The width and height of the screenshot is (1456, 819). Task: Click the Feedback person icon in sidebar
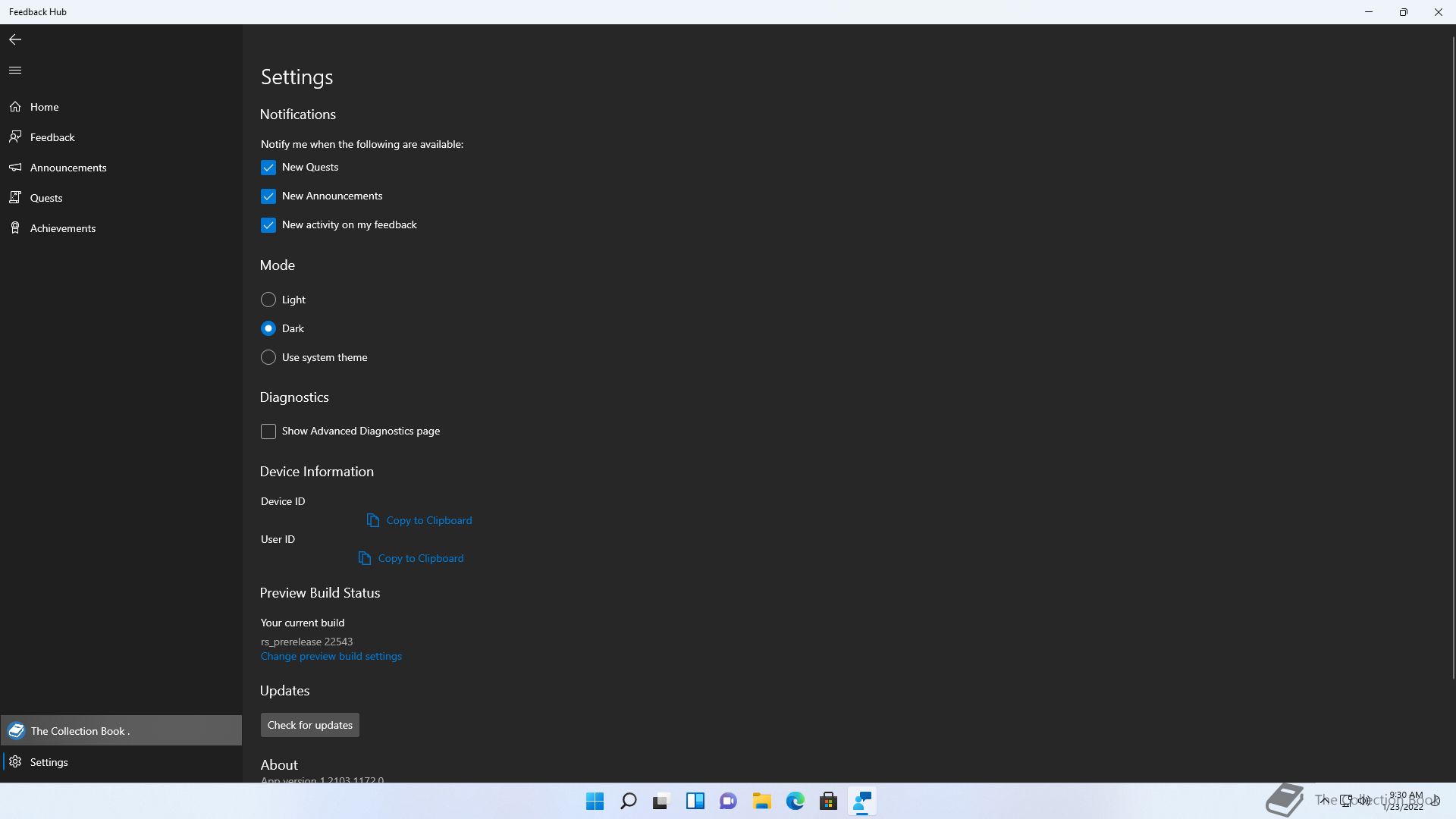pyautogui.click(x=15, y=137)
